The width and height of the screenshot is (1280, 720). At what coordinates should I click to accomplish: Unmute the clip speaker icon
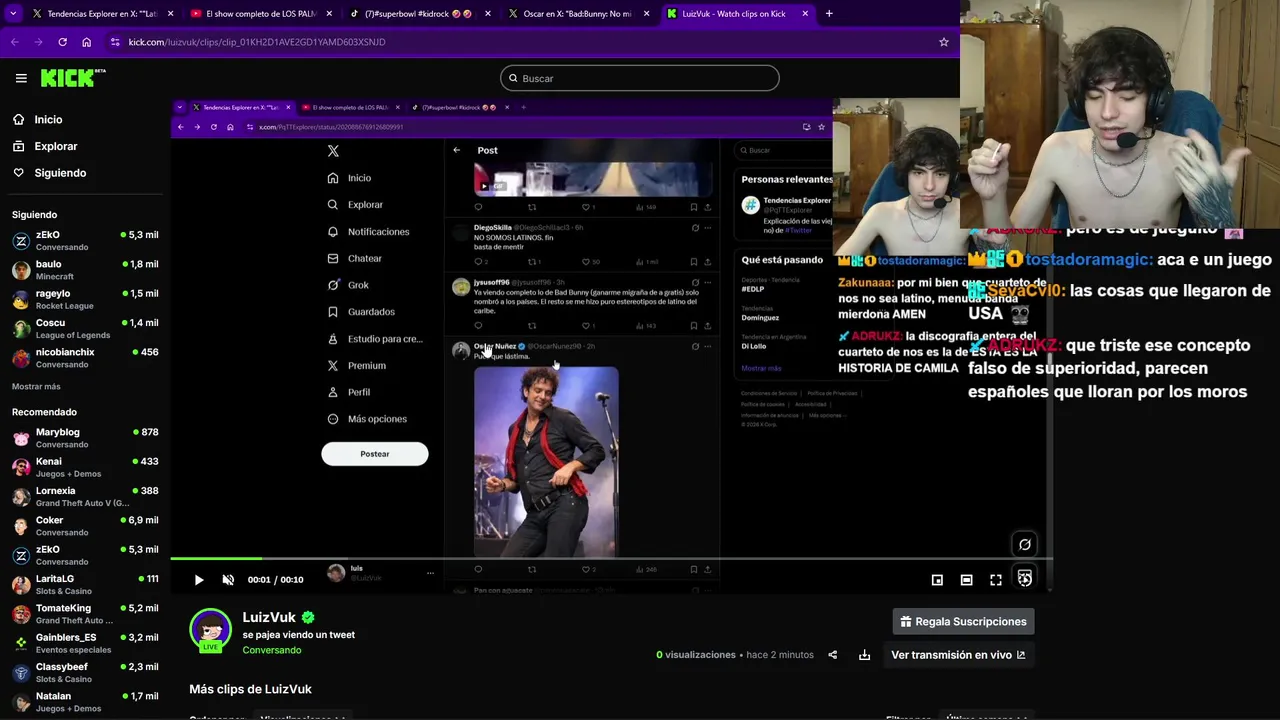[228, 580]
